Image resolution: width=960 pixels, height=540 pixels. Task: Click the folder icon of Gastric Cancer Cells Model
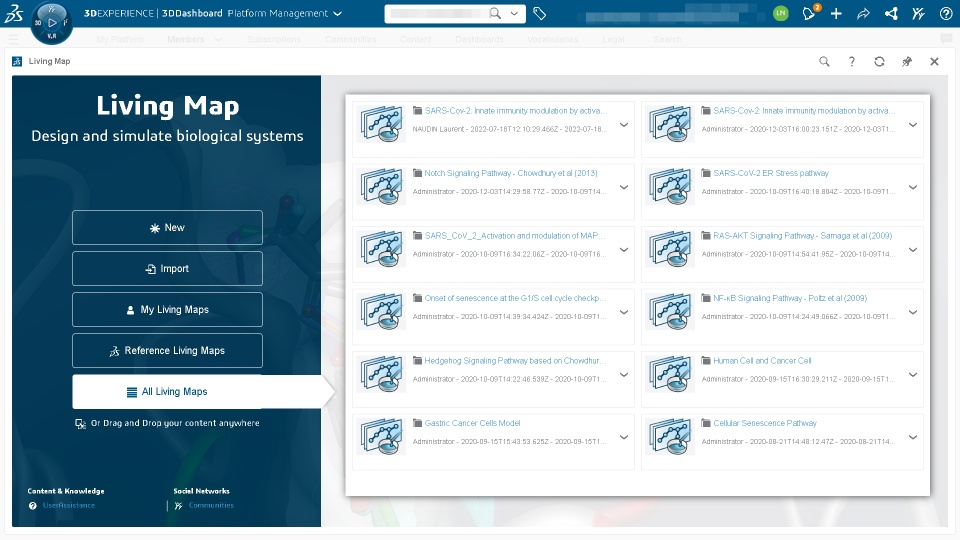pyautogui.click(x=418, y=423)
